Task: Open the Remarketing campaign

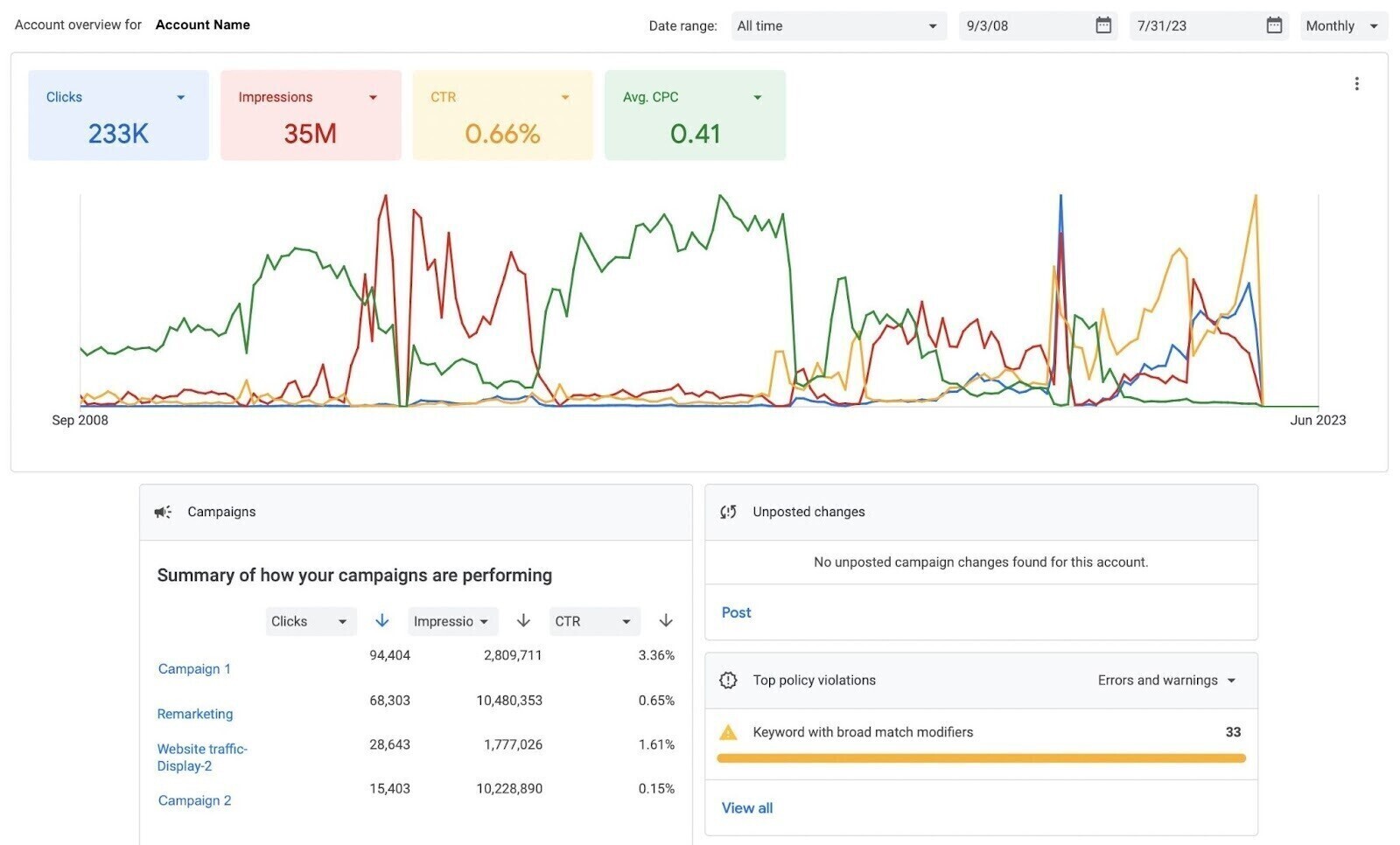Action: click(194, 714)
